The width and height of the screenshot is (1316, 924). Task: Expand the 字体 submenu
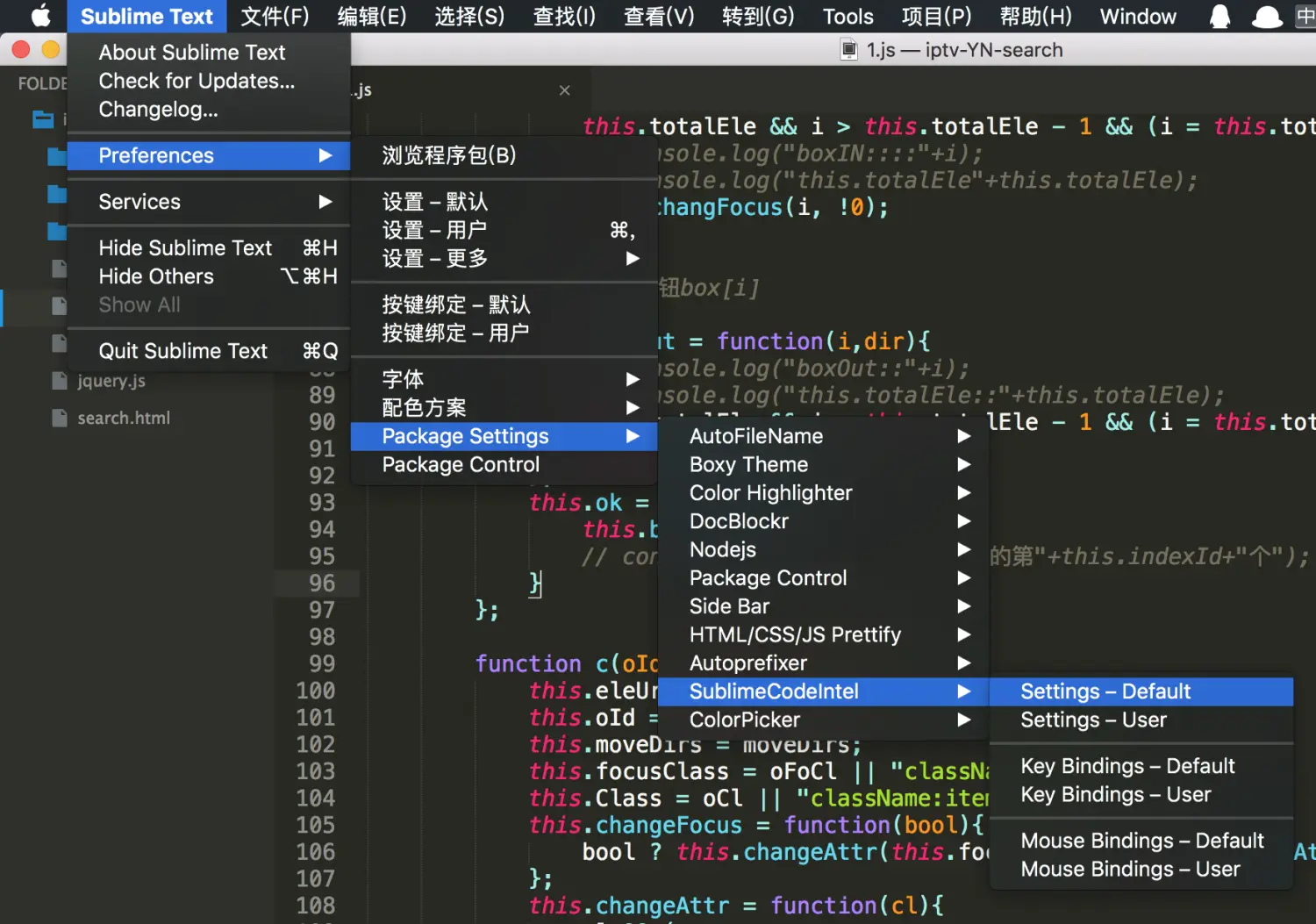click(x=504, y=379)
